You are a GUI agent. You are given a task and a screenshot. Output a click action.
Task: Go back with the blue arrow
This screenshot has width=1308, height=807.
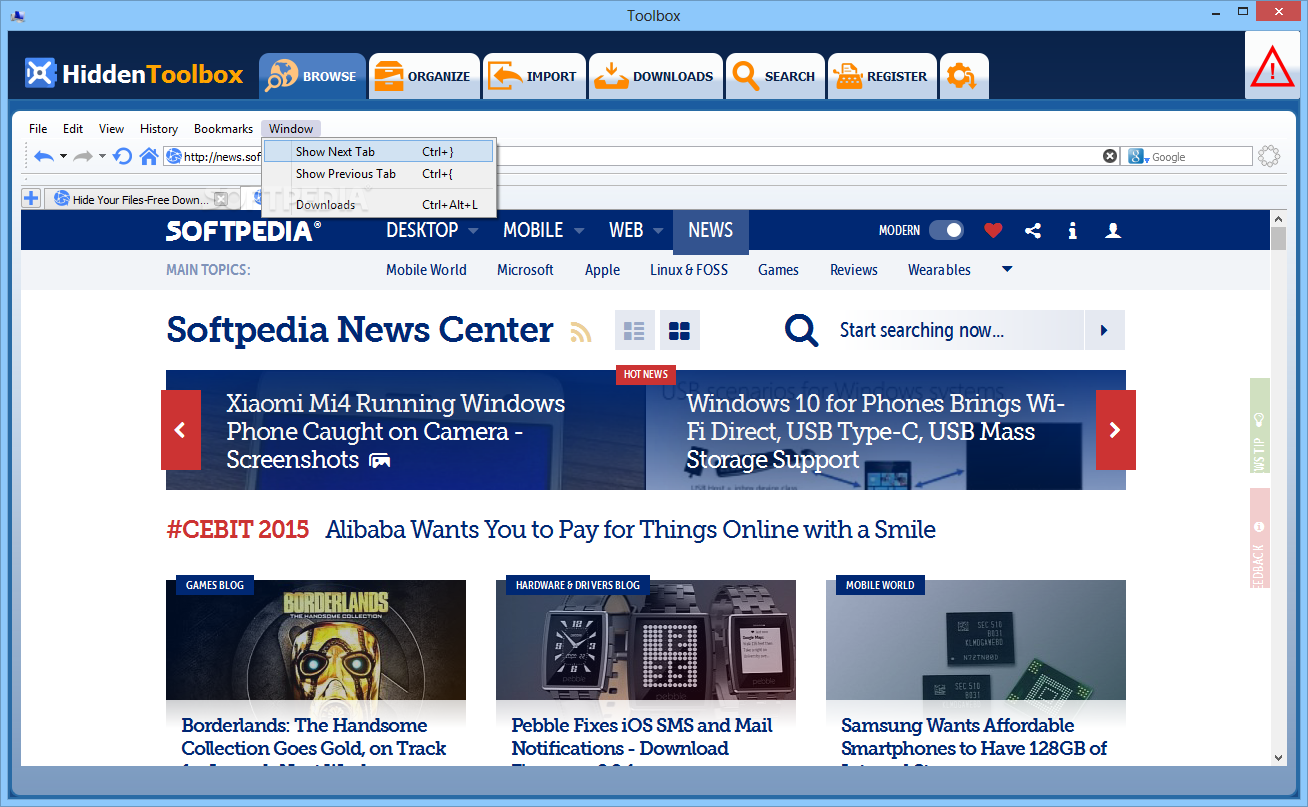(44, 156)
